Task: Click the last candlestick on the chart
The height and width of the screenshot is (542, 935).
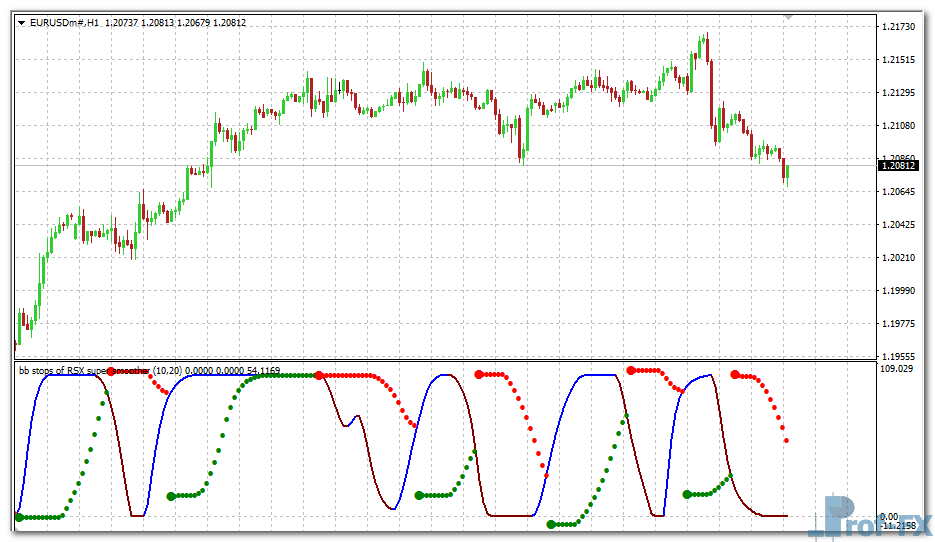Action: pyautogui.click(x=787, y=172)
